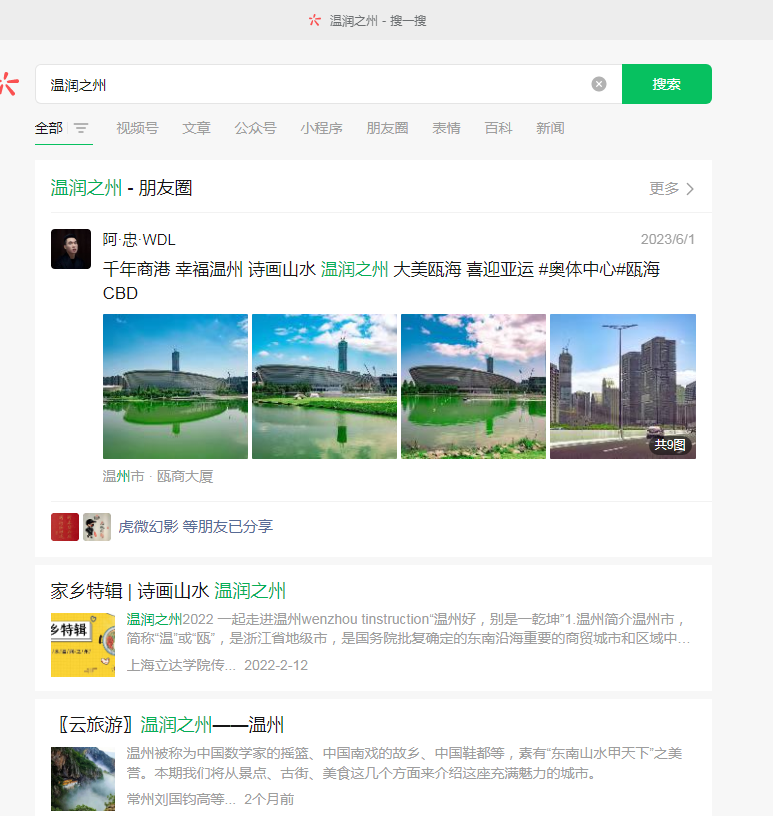Click the green 搜索 button
This screenshot has width=773, height=816.
point(666,84)
